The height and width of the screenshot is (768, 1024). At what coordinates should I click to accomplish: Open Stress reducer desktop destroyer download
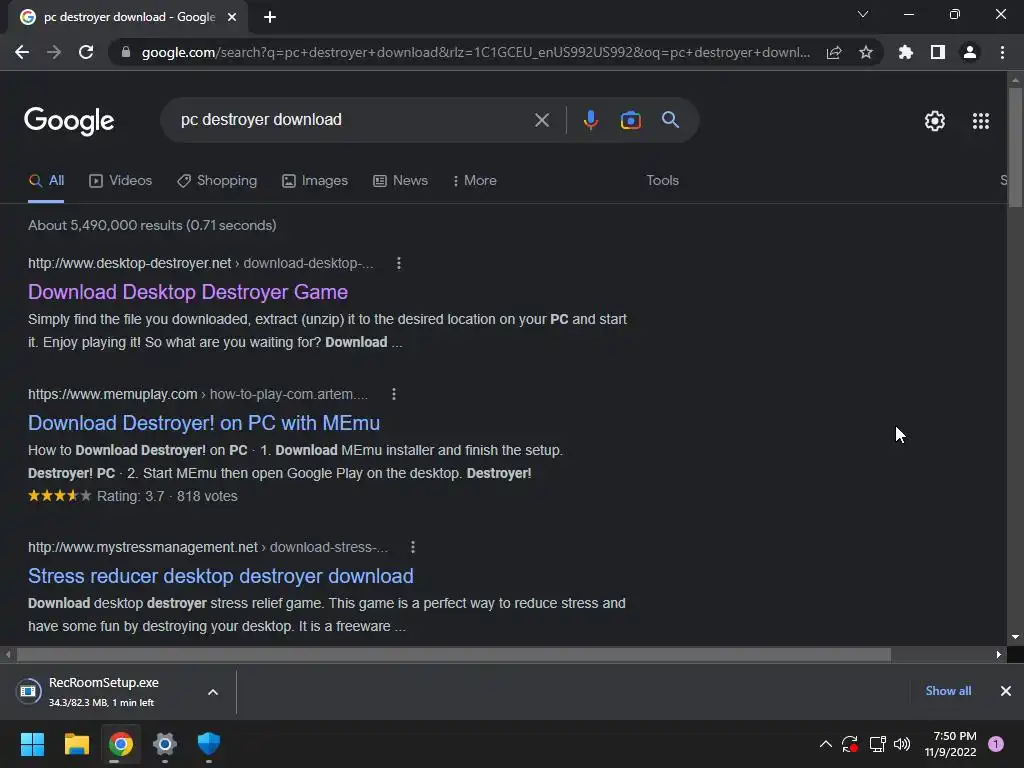pos(221,576)
